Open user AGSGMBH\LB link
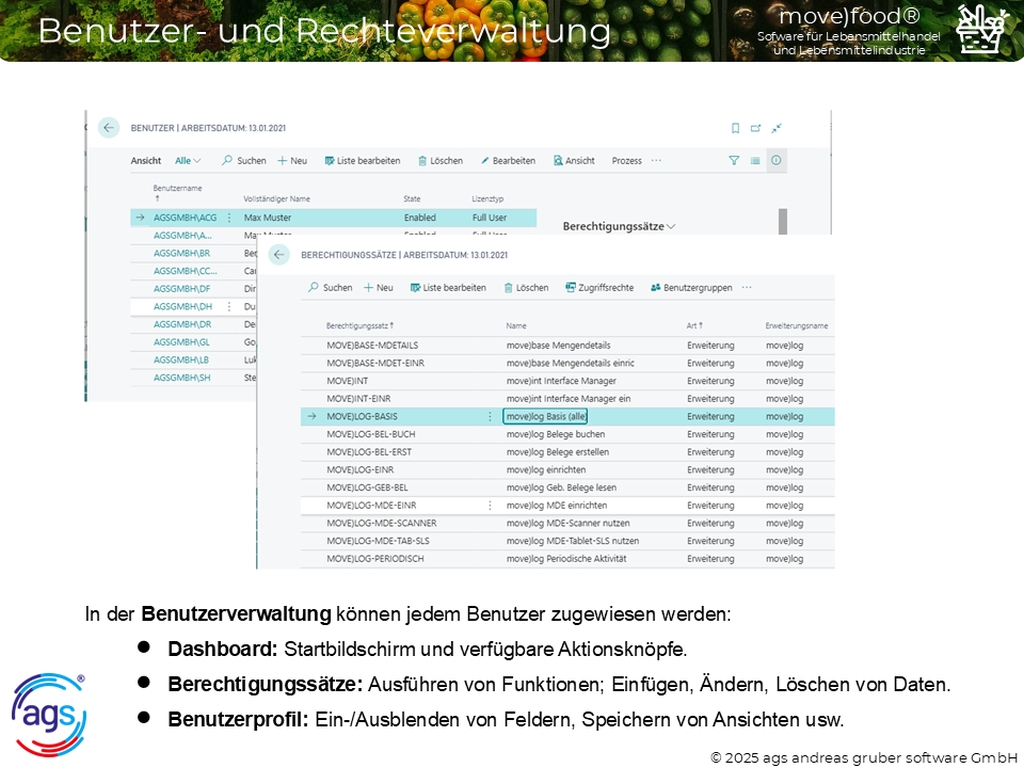This screenshot has height=768, width=1024. point(182,360)
